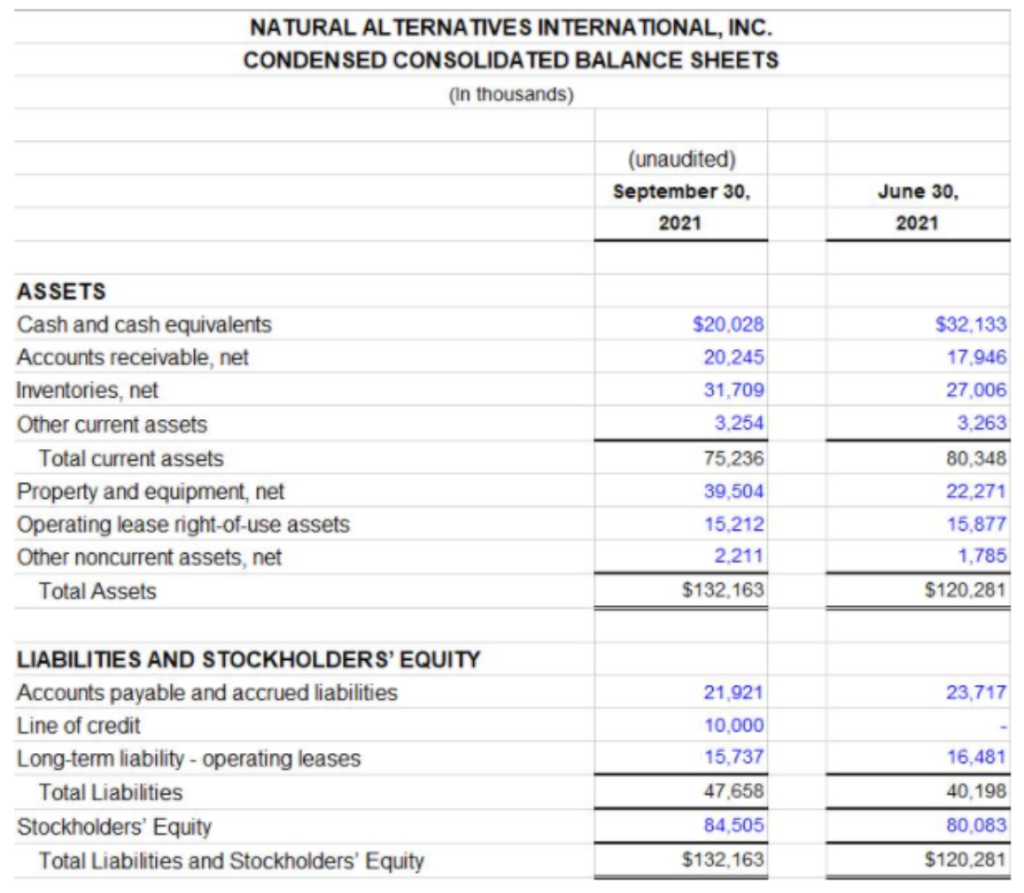Select stockholders' equity value 84,505
This screenshot has width=1024, height=893.
tap(733, 825)
